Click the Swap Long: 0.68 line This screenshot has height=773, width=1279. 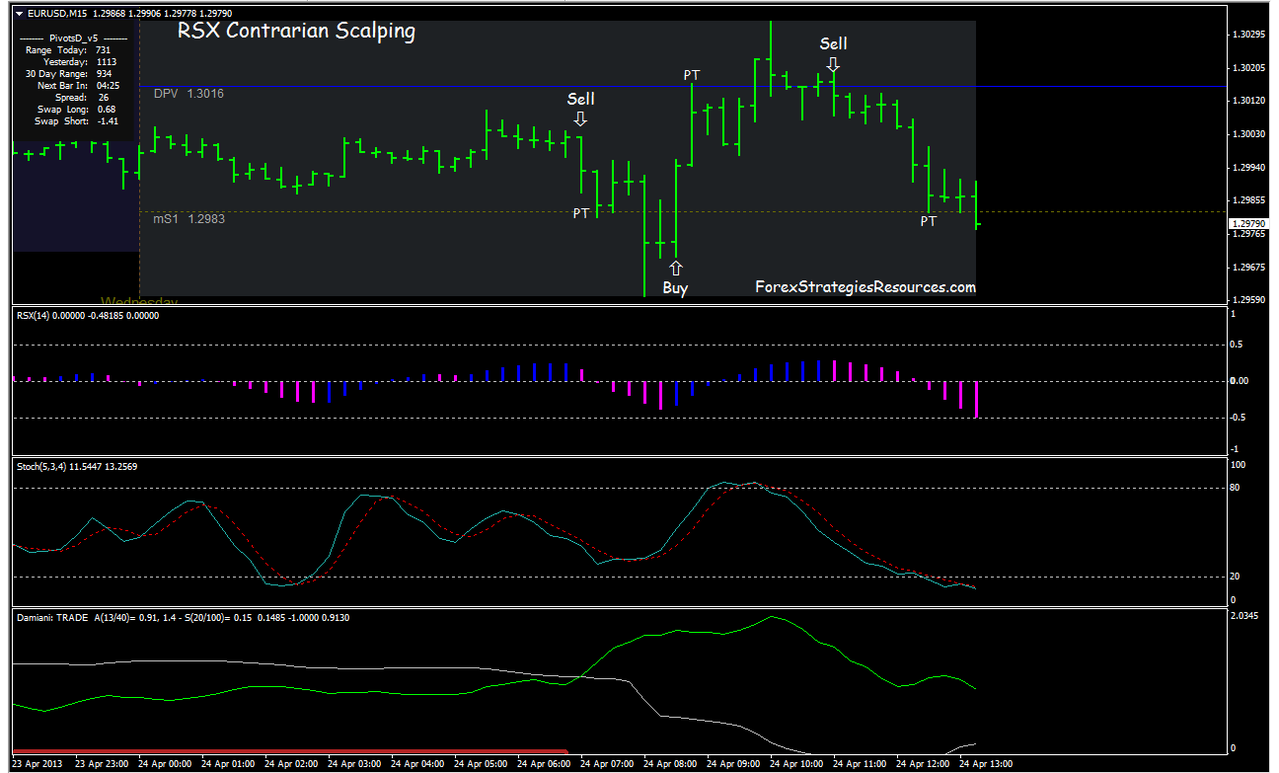click(74, 109)
